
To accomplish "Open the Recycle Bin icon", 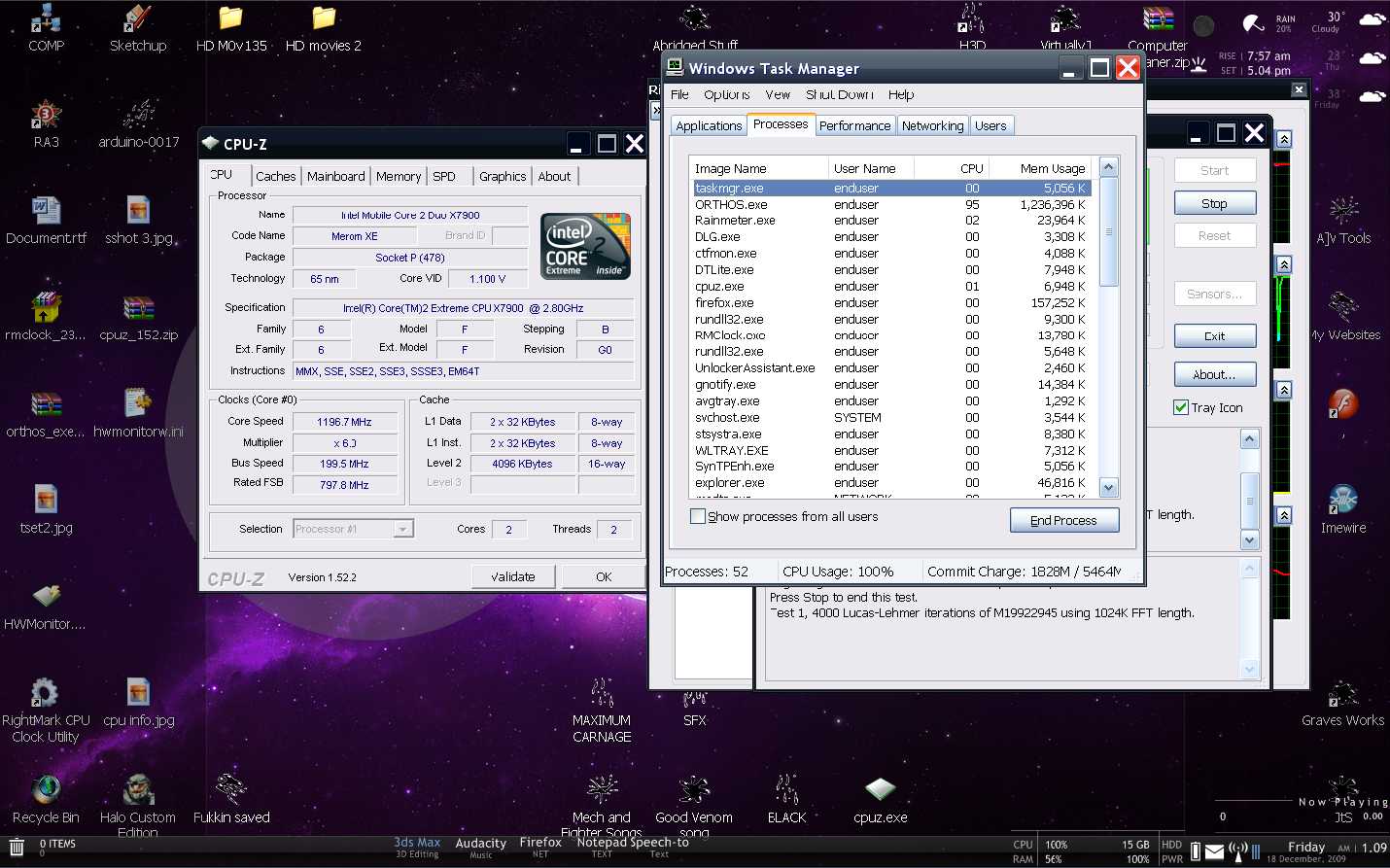I will (46, 790).
